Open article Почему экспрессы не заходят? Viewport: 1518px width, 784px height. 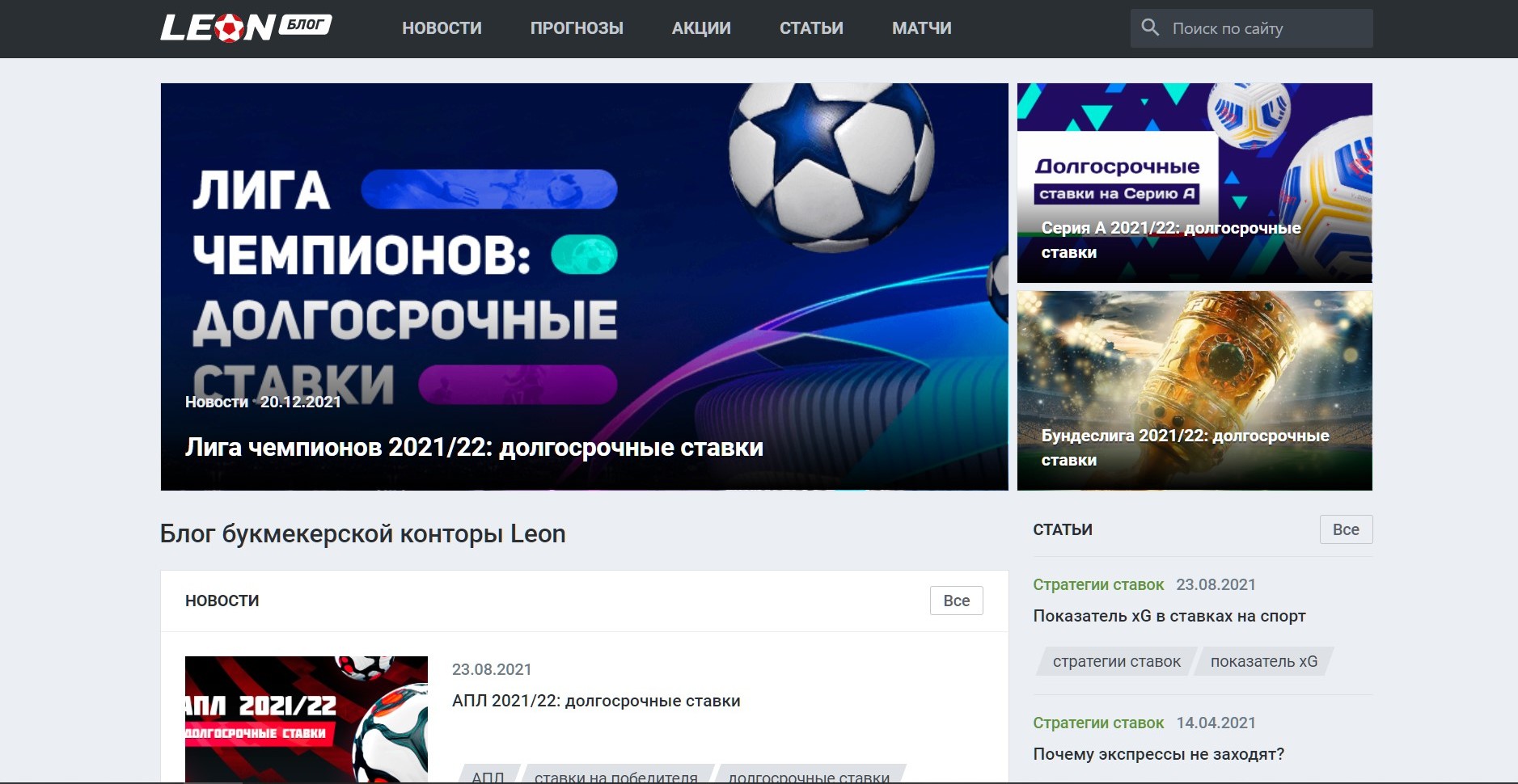pos(1159,754)
